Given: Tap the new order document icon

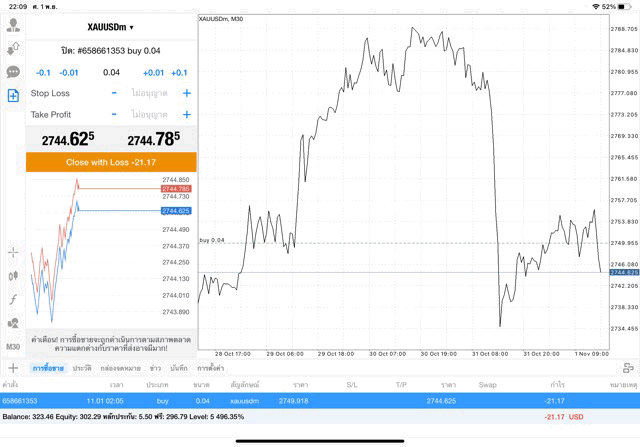Looking at the screenshot, I should (x=13, y=96).
